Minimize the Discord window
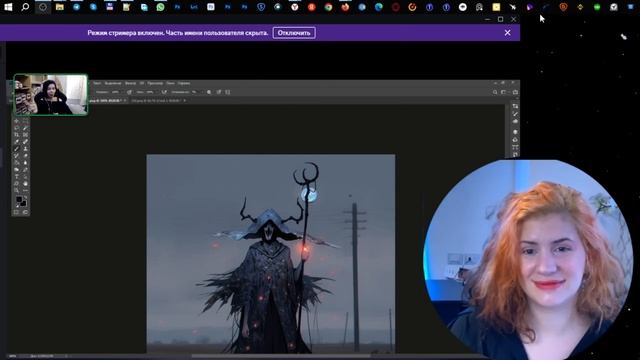 487,19
